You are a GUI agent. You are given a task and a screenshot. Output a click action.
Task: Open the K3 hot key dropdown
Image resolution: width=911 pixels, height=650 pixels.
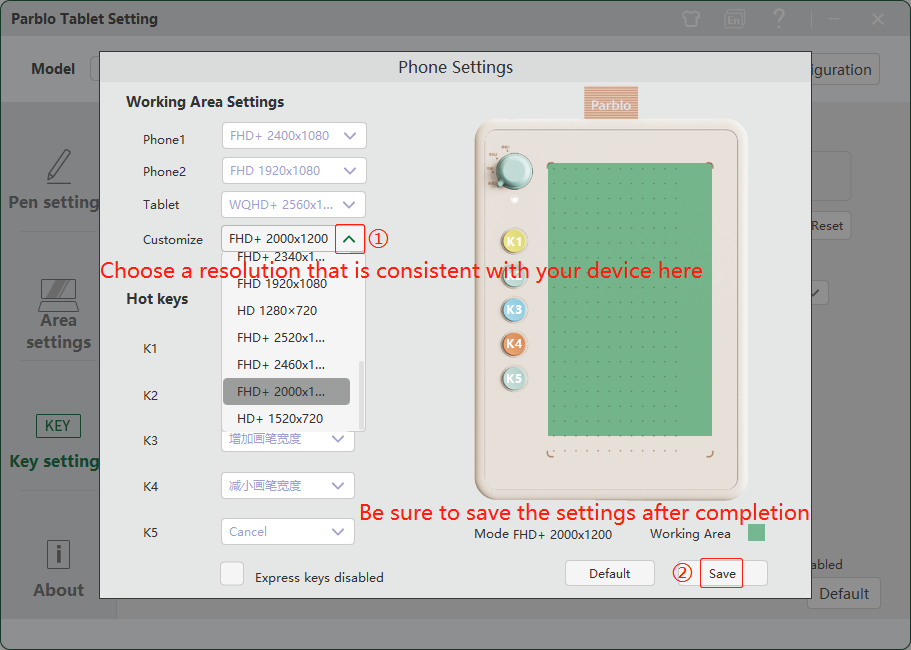click(x=288, y=439)
